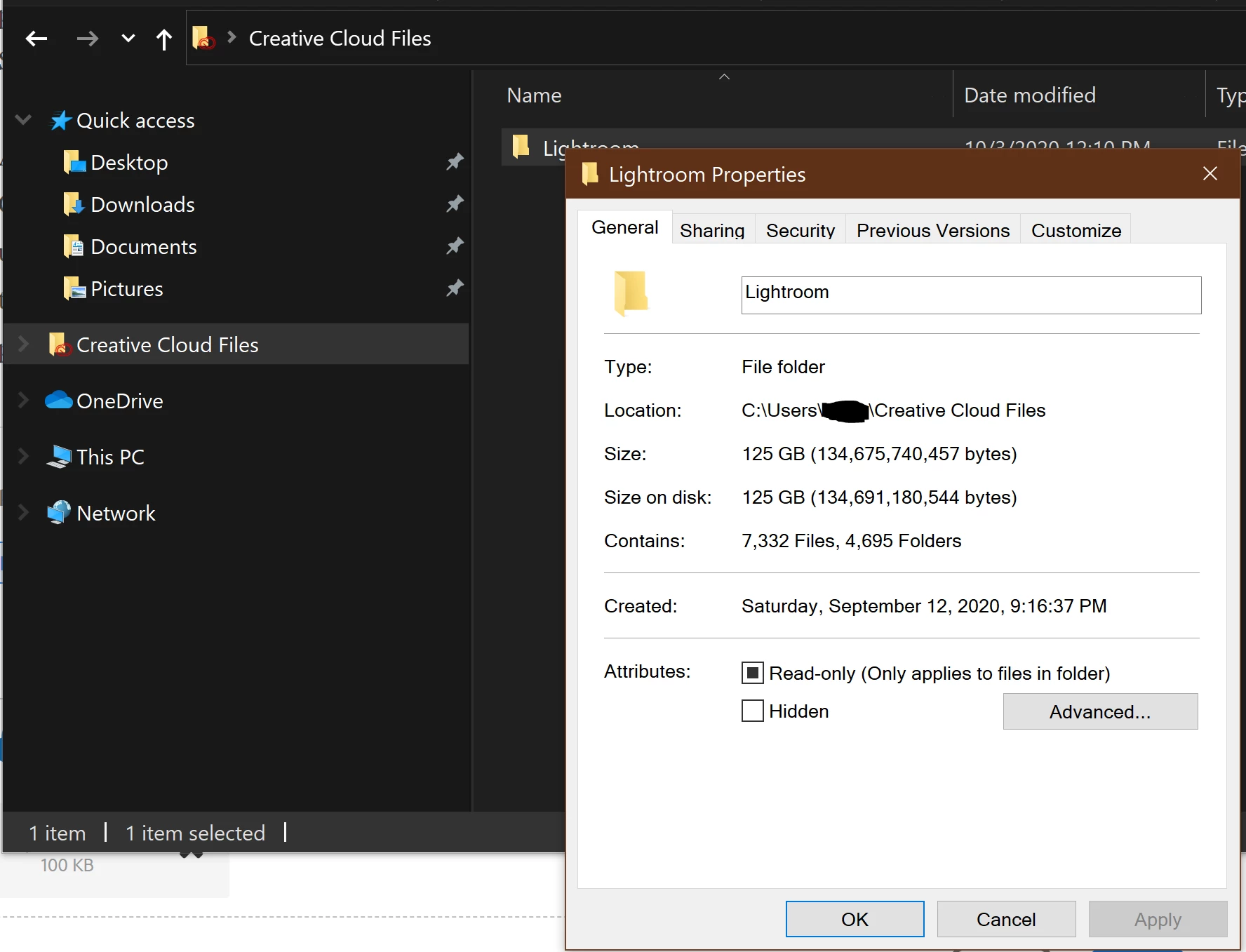Unpin Desktop using its pin icon
Viewport: 1246px width, 952px height.
455,162
